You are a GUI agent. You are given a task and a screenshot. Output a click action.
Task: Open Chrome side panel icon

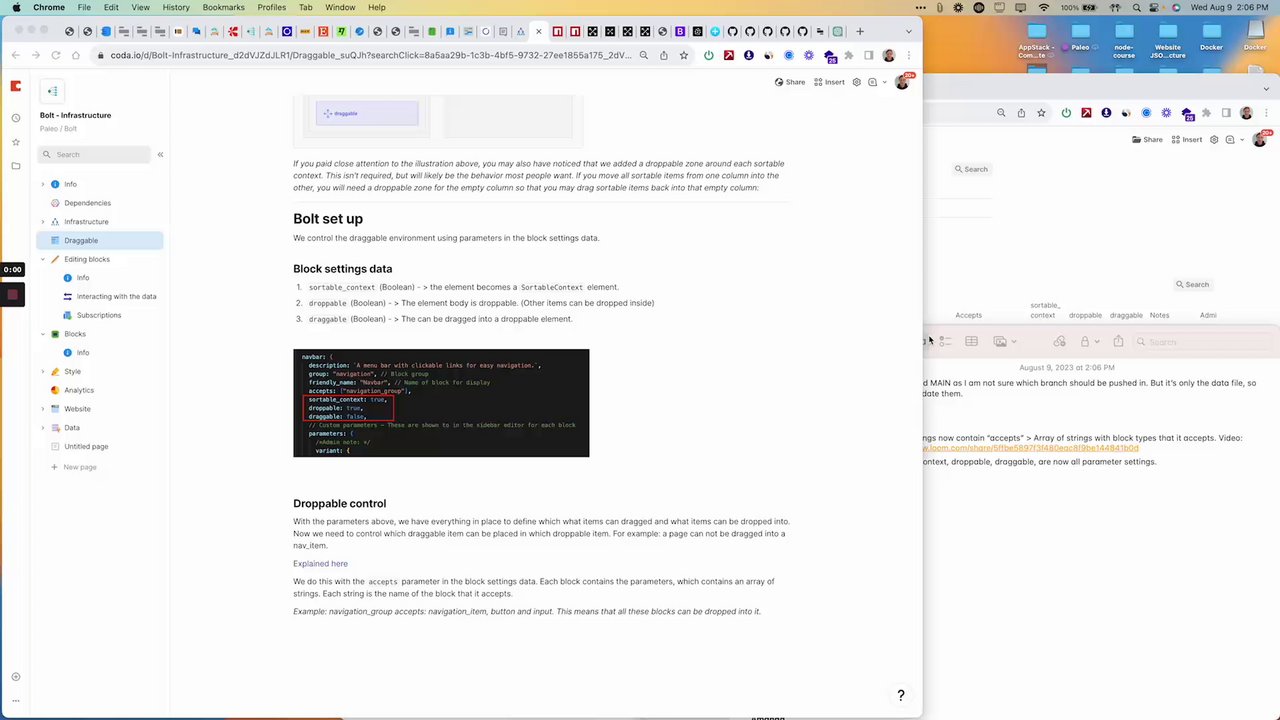click(x=869, y=55)
